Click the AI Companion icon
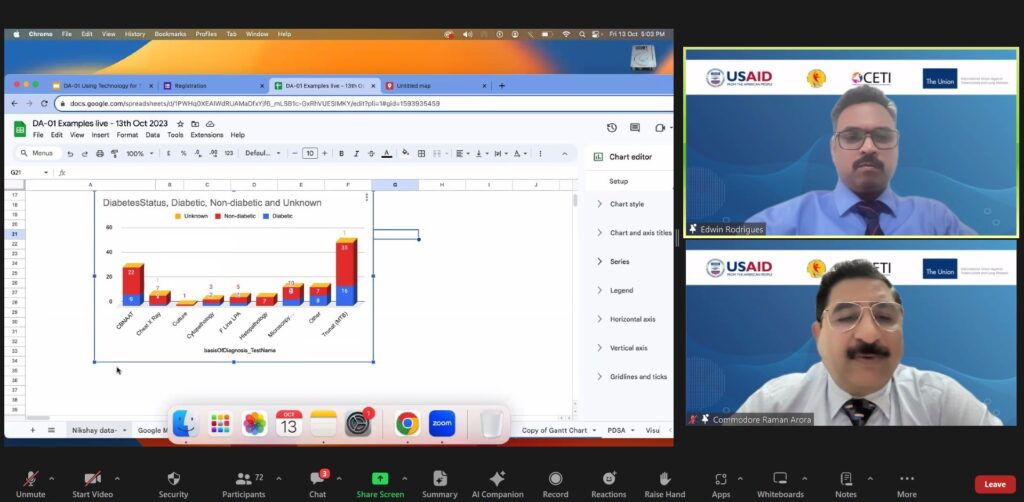This screenshot has width=1024, height=502. click(497, 479)
